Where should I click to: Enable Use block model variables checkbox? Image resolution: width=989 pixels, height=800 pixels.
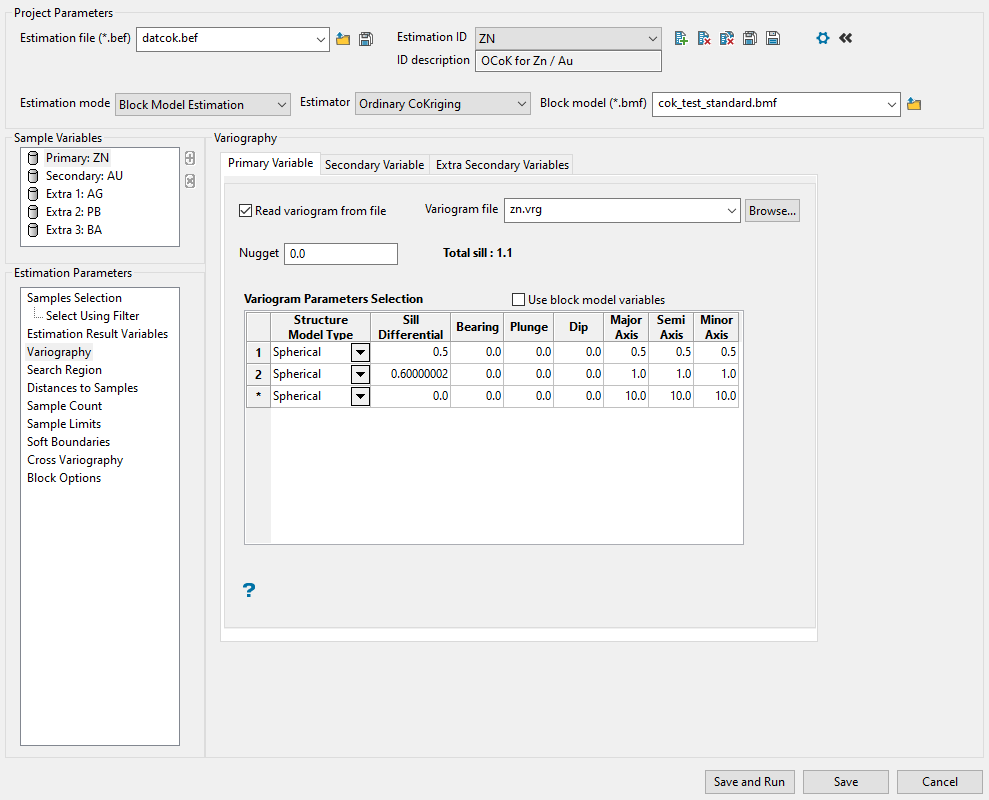pyautogui.click(x=518, y=299)
